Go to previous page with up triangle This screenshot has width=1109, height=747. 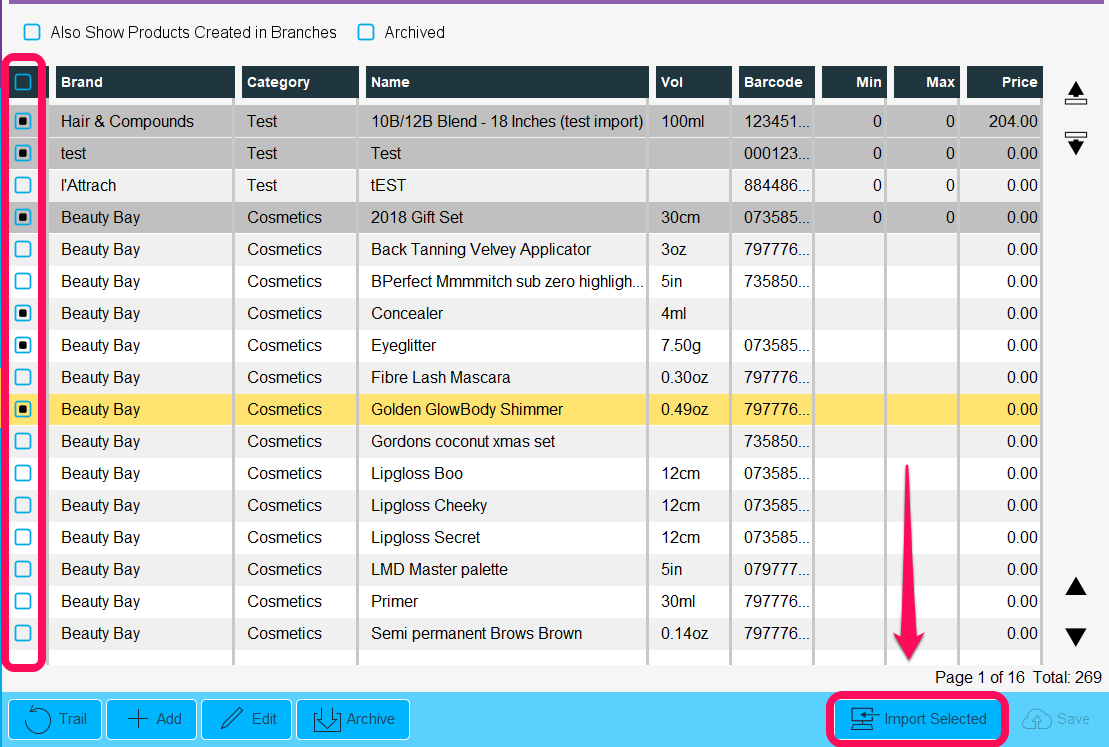coord(1076,587)
